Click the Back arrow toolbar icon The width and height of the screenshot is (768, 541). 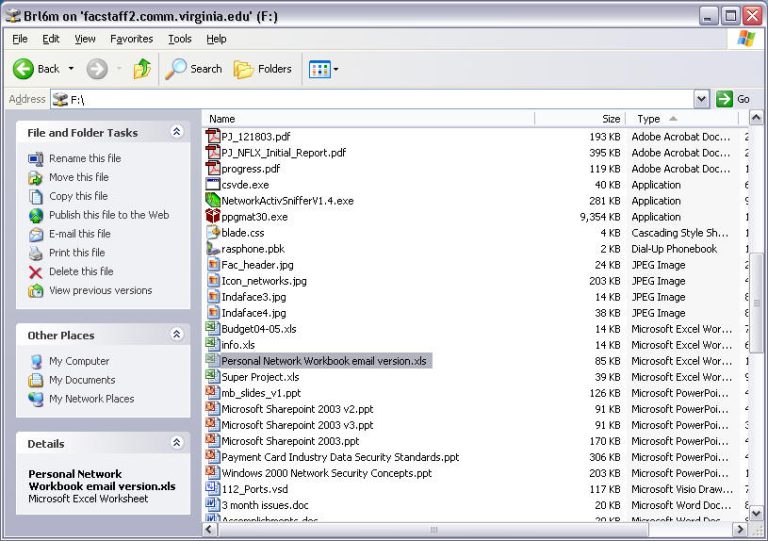tap(23, 69)
